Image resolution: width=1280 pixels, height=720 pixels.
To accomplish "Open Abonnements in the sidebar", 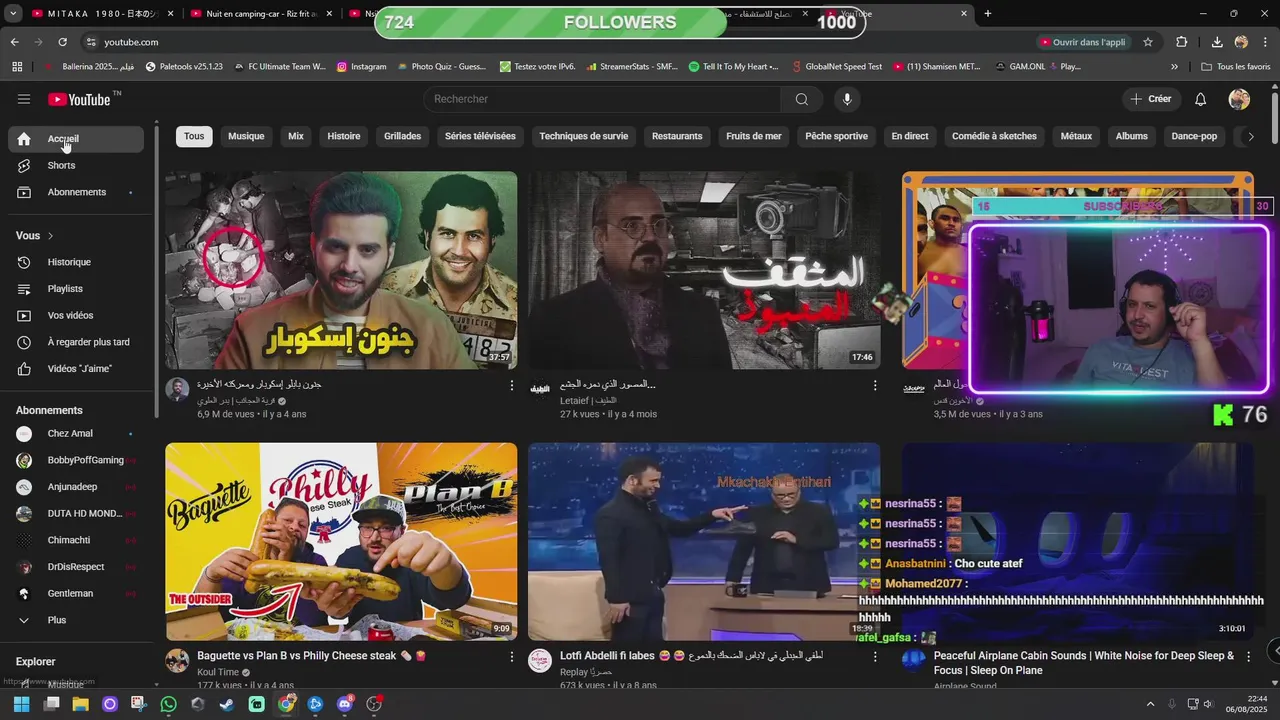I will 76,192.
